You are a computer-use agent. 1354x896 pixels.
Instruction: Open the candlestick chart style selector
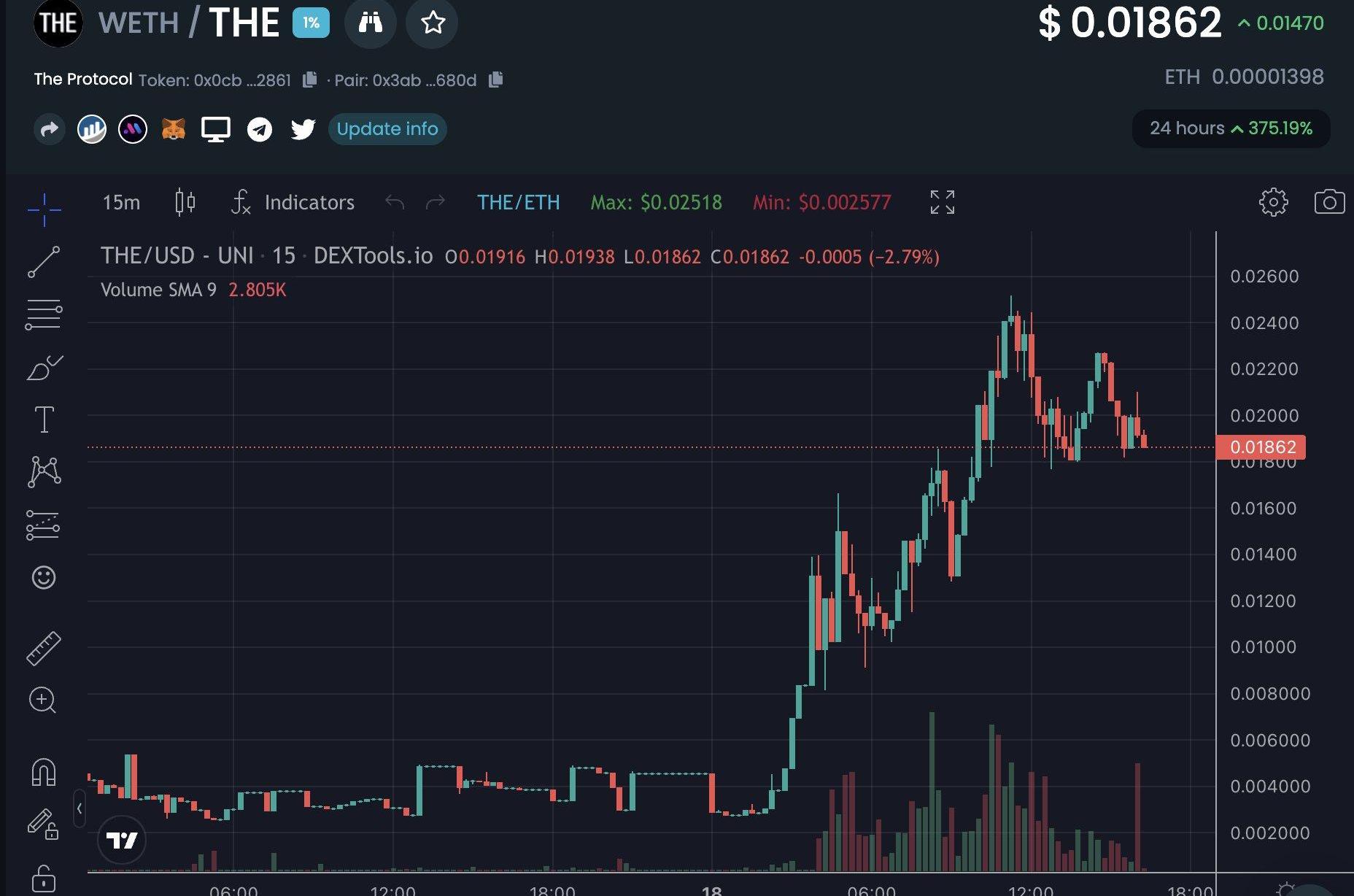point(185,202)
